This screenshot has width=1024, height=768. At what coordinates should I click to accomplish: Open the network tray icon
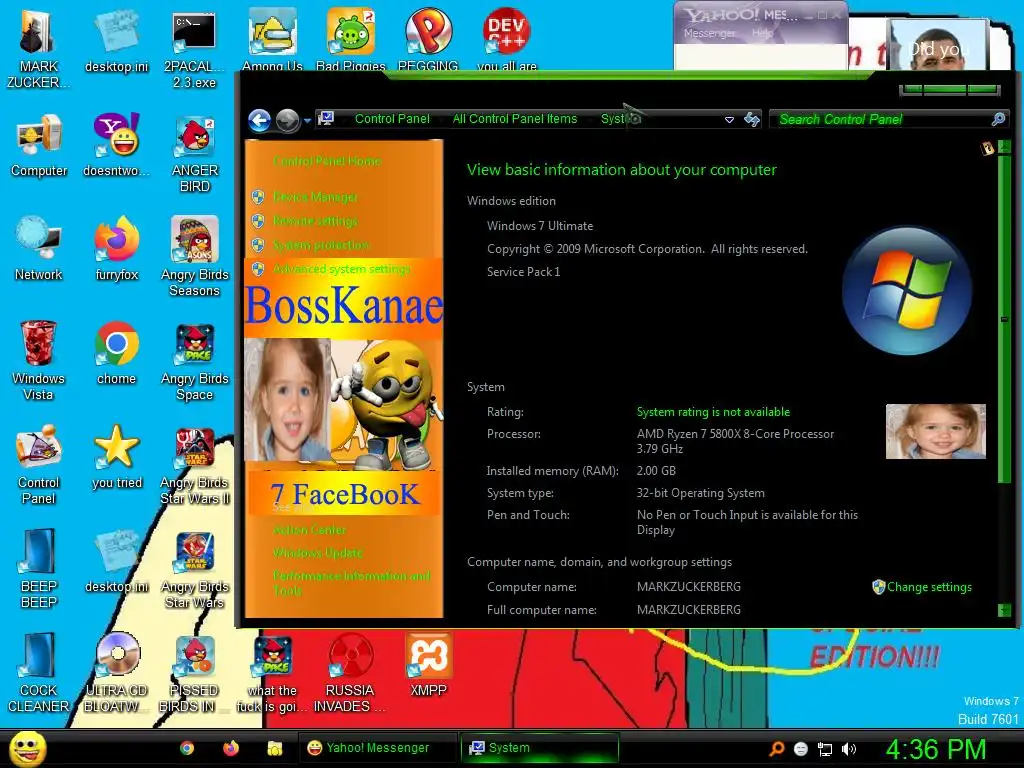(825, 749)
